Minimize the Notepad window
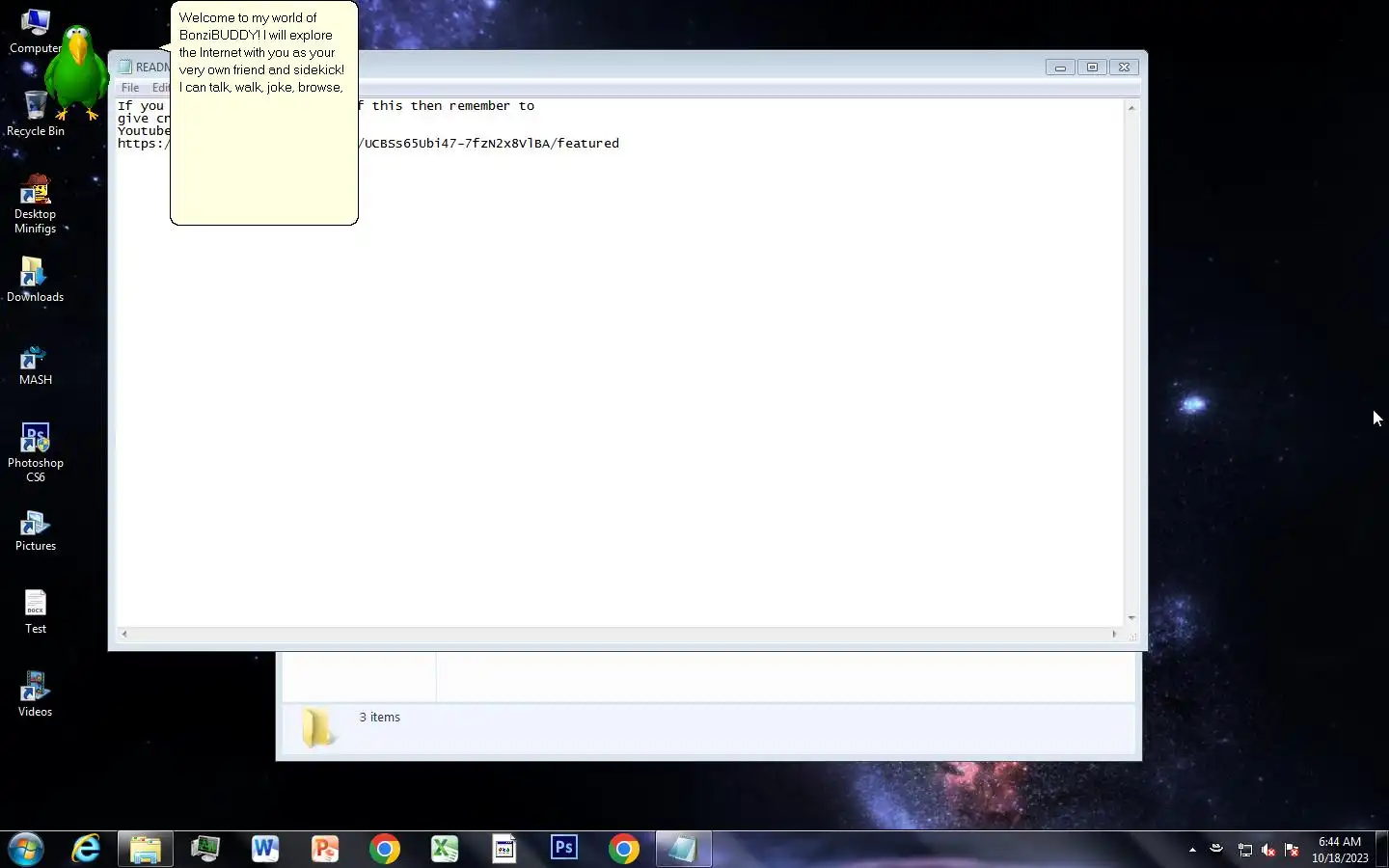1389x868 pixels. click(x=1060, y=67)
